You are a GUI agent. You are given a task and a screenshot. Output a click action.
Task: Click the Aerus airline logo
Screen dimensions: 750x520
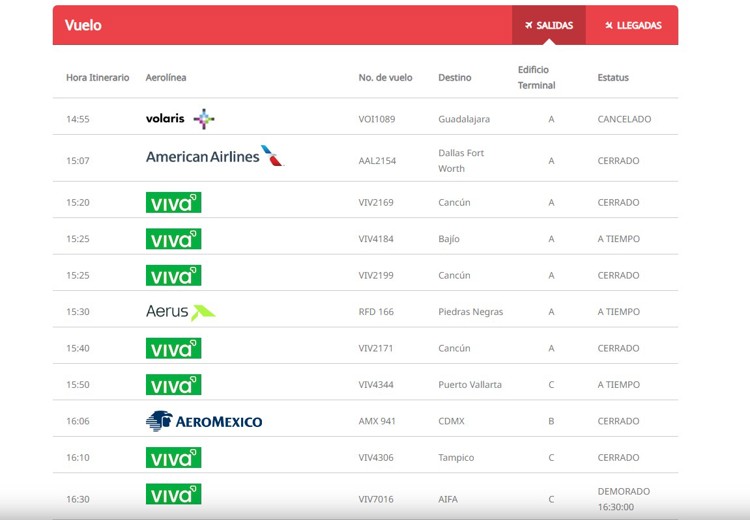(180, 312)
